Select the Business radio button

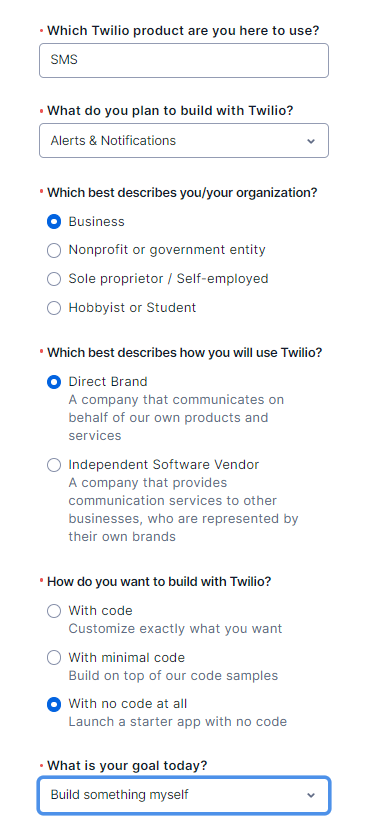click(54, 222)
